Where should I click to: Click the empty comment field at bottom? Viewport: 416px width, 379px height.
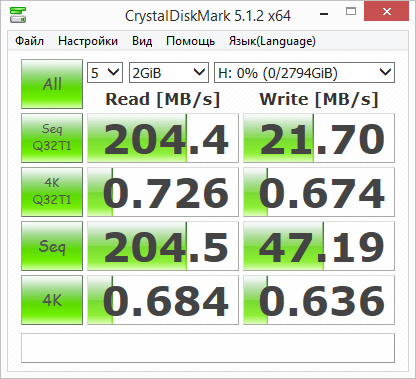208,348
